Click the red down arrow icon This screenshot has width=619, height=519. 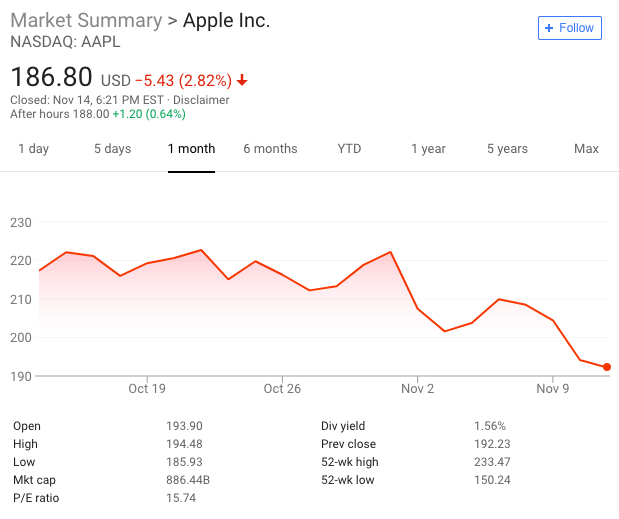[x=243, y=80]
